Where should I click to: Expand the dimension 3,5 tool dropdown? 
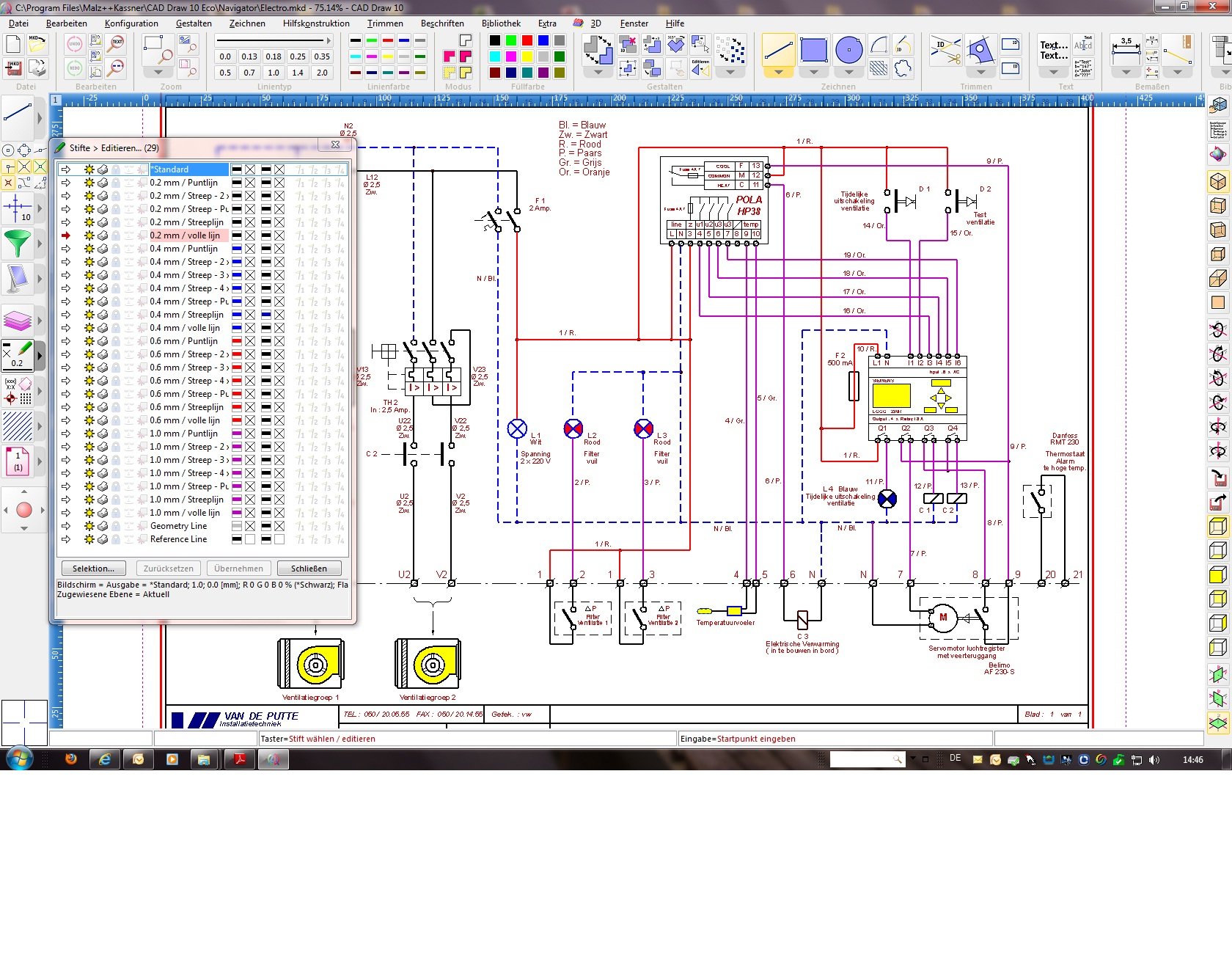coord(1126,73)
